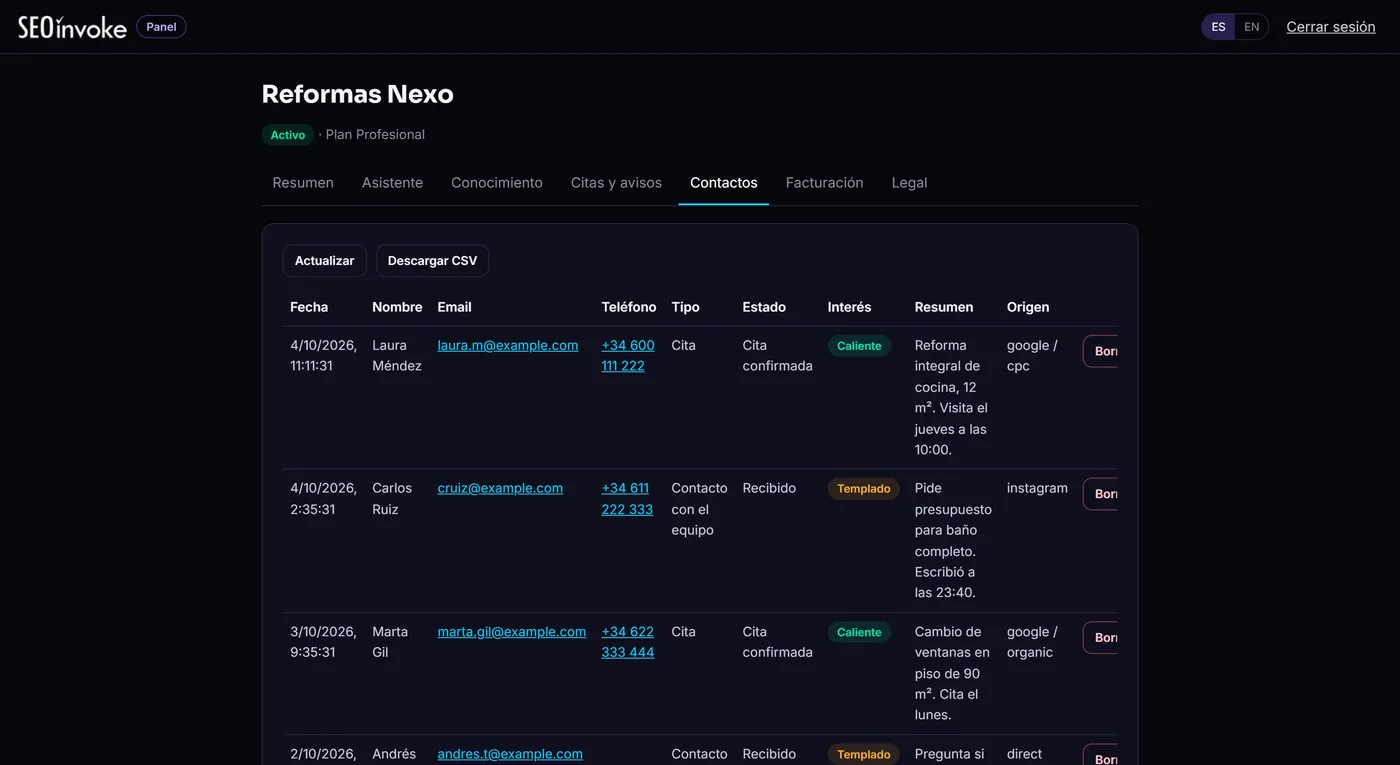This screenshot has width=1400, height=765.
Task: Click the cruiz@example.com email link
Action: (500, 488)
